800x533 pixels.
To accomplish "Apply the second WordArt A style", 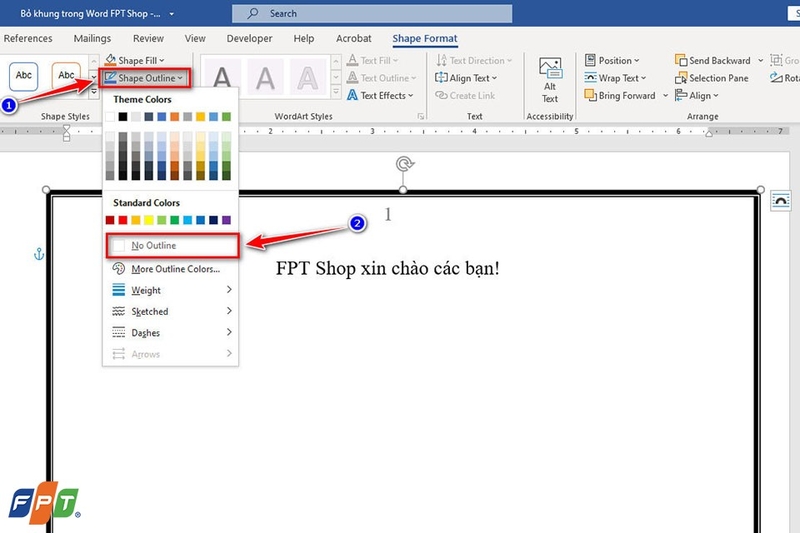I will point(265,78).
